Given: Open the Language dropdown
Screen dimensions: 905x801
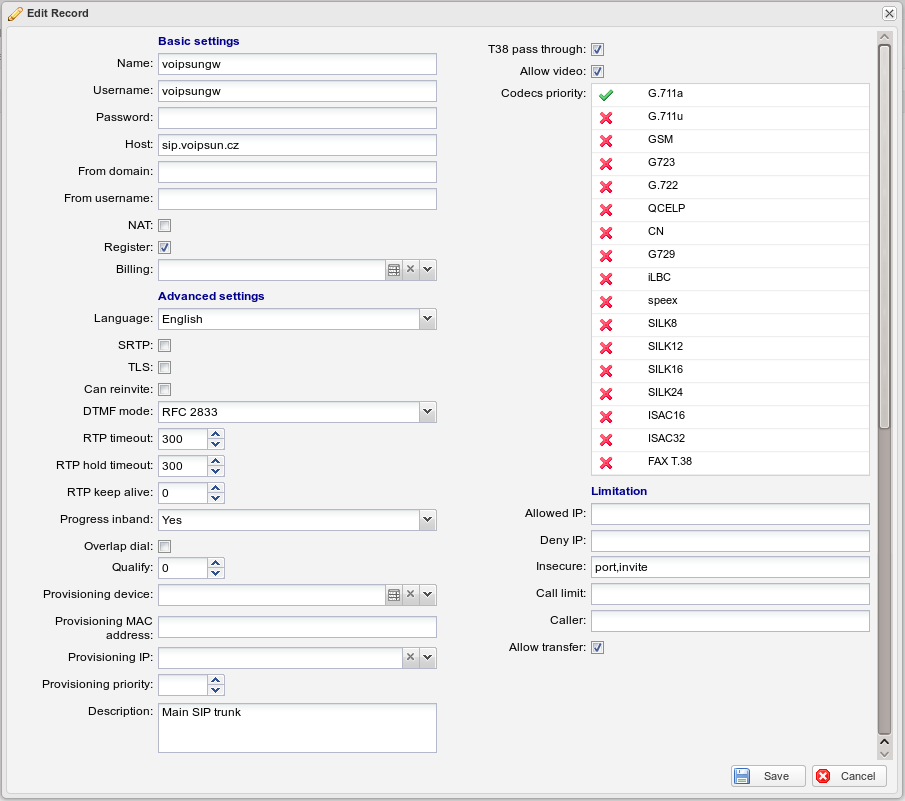Looking at the screenshot, I should click(428, 319).
